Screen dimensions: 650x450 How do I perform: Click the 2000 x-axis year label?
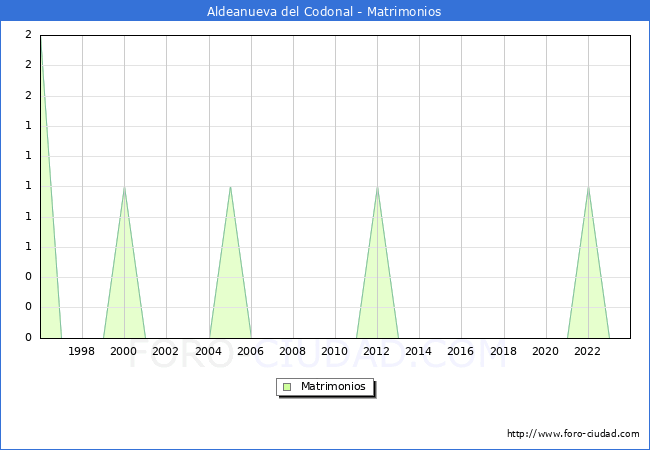(124, 351)
